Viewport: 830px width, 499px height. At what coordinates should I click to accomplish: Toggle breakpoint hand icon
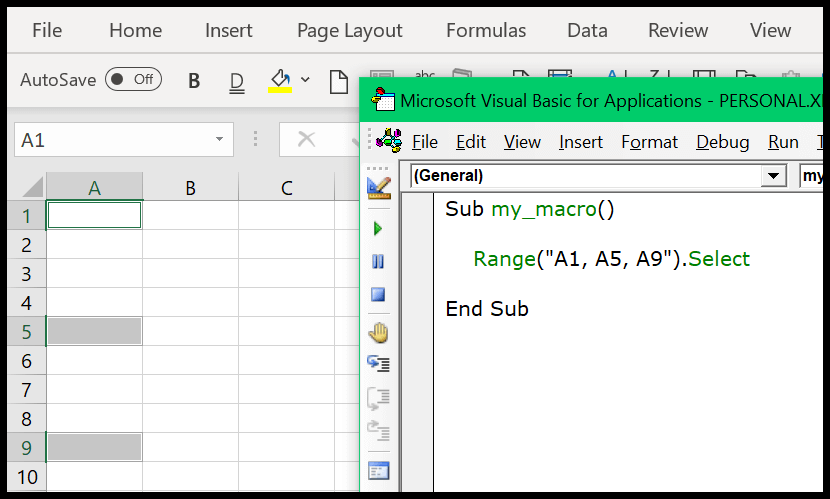click(378, 333)
